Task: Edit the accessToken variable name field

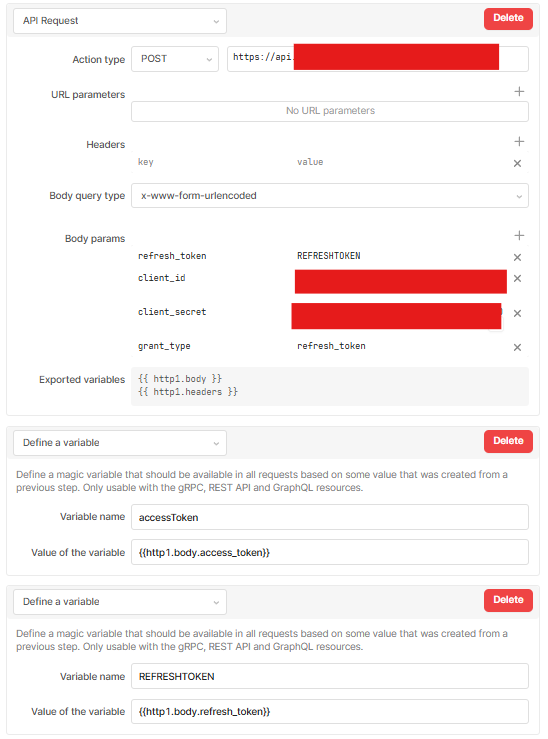Action: pos(330,517)
